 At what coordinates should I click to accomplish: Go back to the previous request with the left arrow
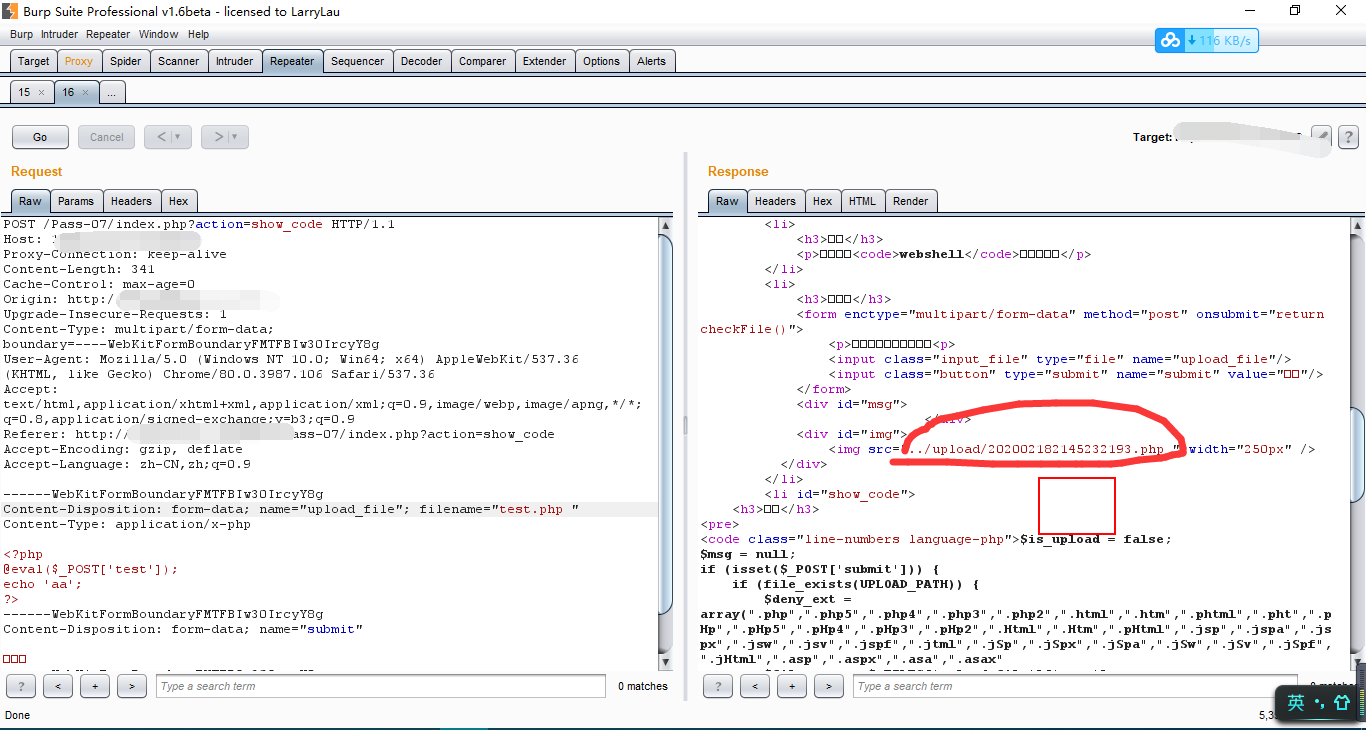(x=160, y=137)
